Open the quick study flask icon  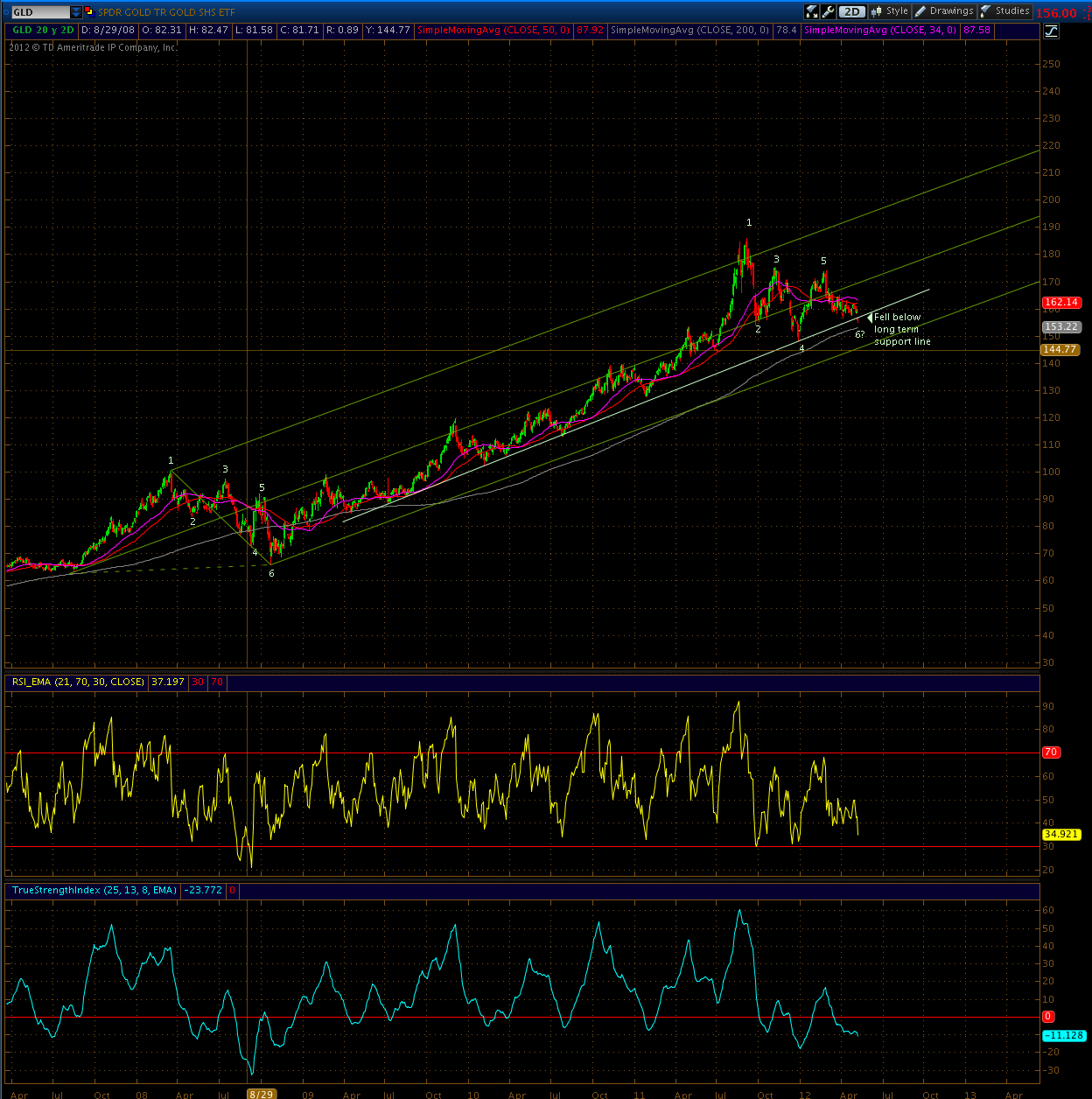tap(811, 11)
